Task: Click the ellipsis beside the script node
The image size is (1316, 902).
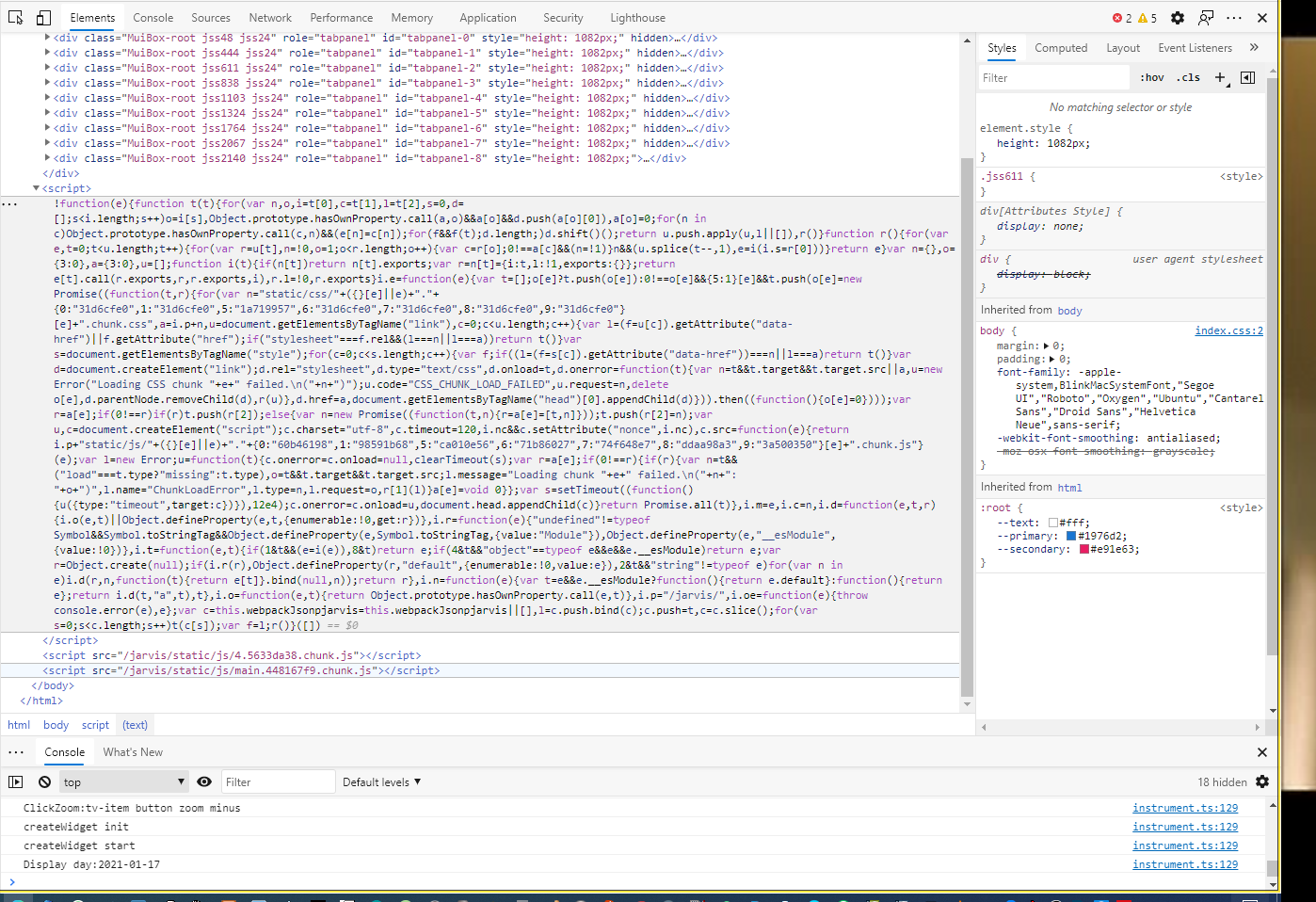Action: 9,204
